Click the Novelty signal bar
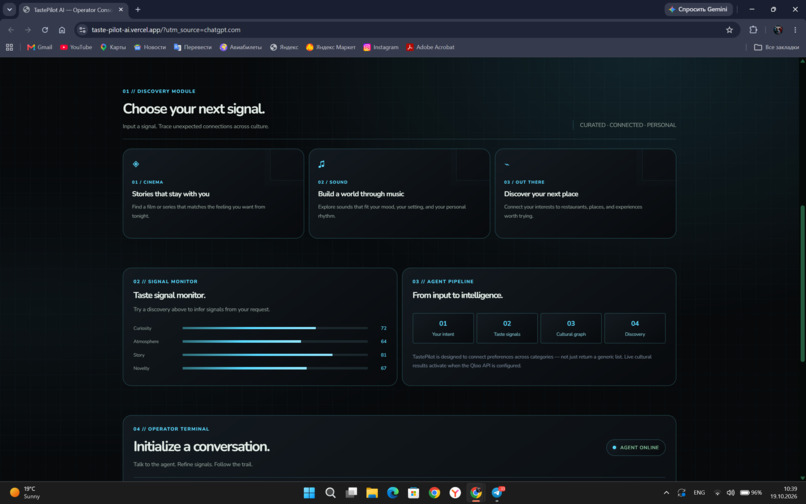806x504 pixels. point(275,368)
